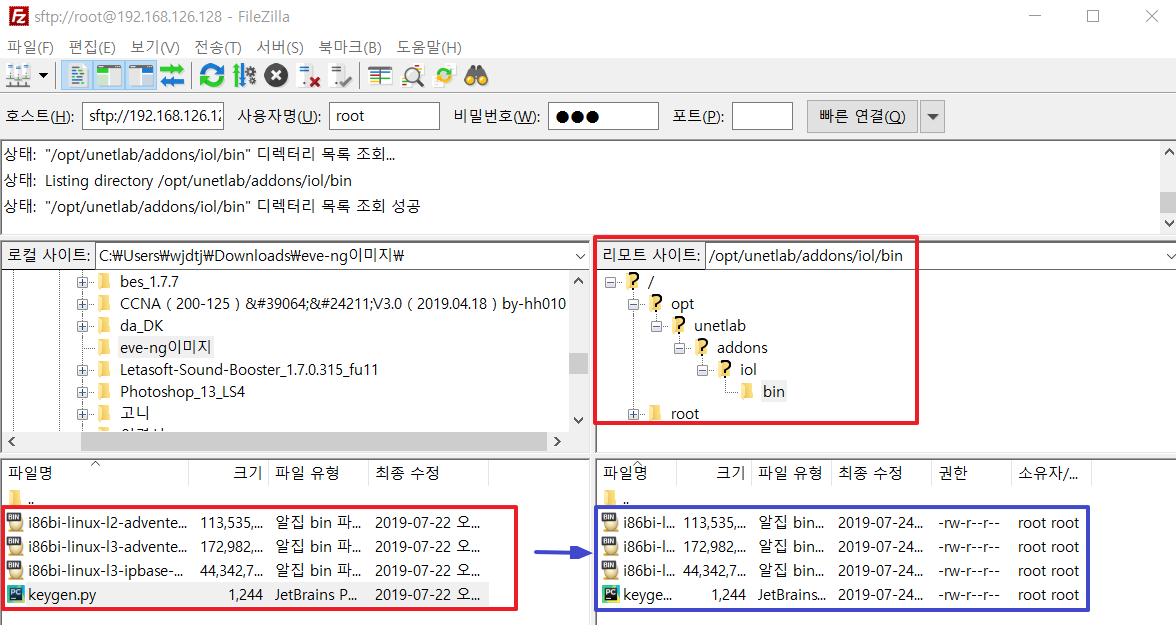
Task: Sort remote files by 소유자 column
Action: pyautogui.click(x=1051, y=473)
